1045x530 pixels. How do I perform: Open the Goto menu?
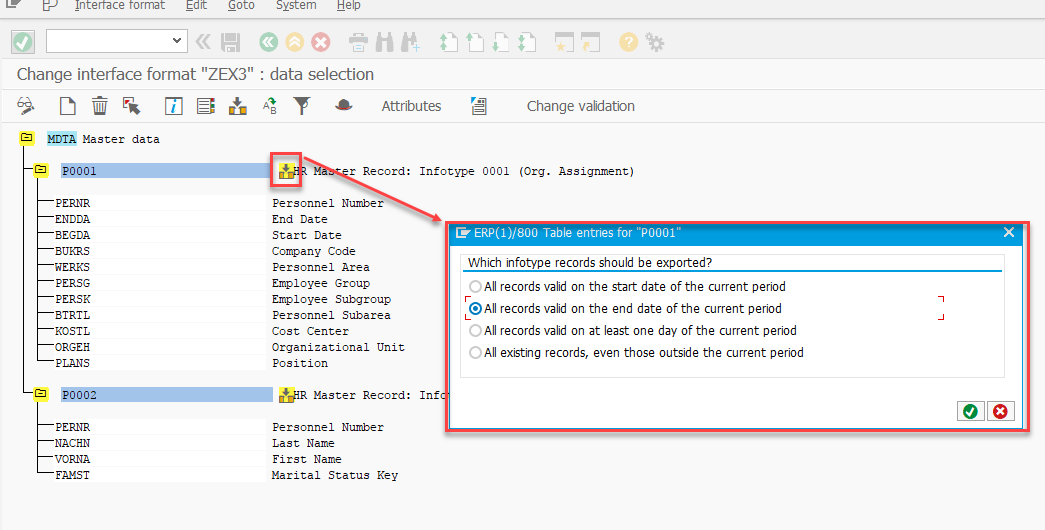tap(241, 5)
